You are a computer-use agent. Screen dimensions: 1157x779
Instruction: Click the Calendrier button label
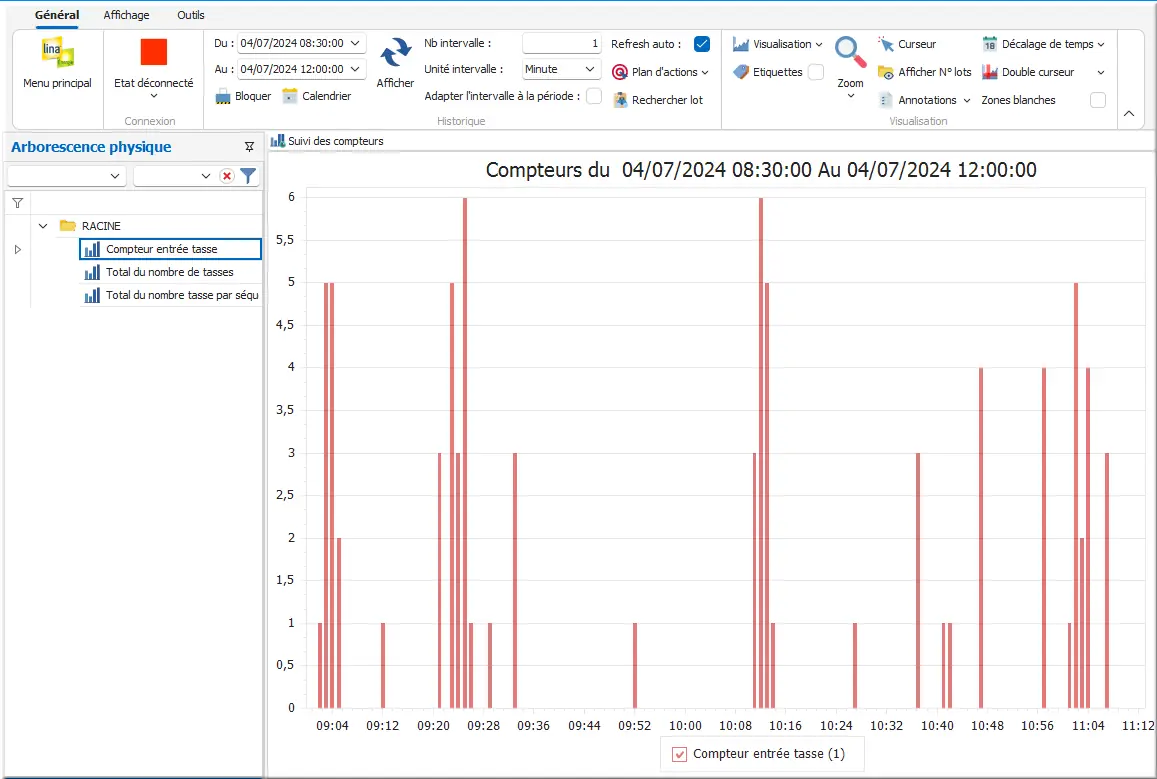point(327,96)
